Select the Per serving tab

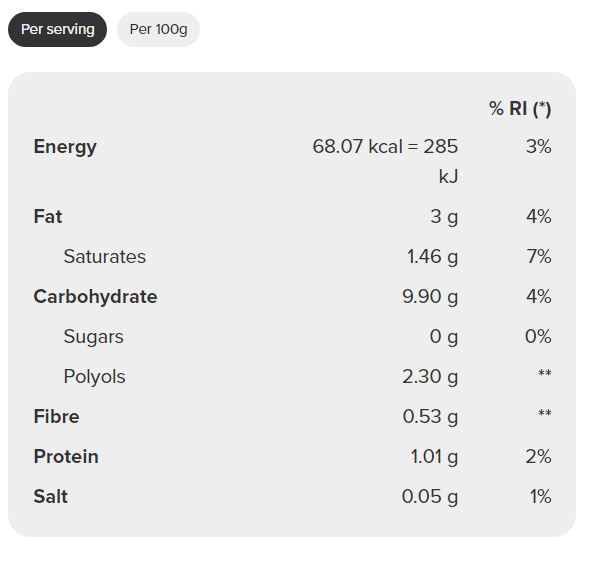(57, 29)
